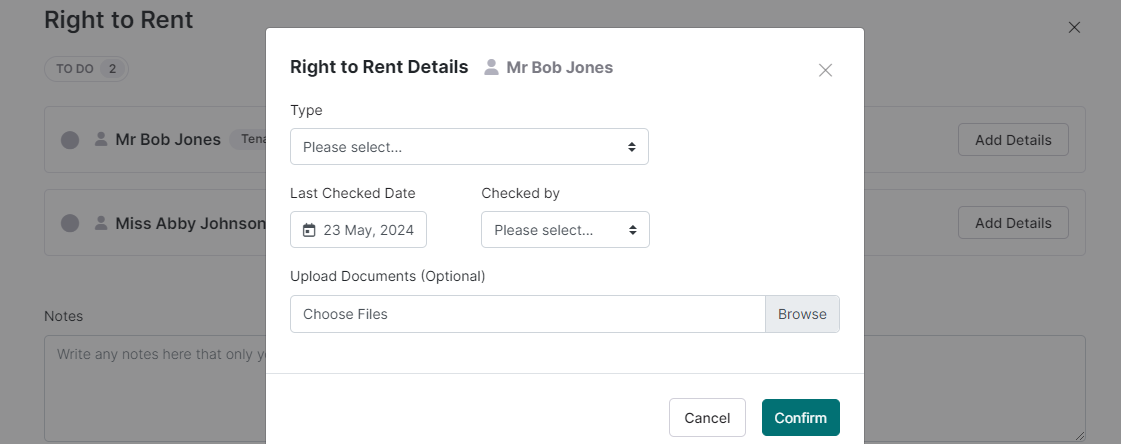Open the Last Checked Date picker

click(358, 230)
